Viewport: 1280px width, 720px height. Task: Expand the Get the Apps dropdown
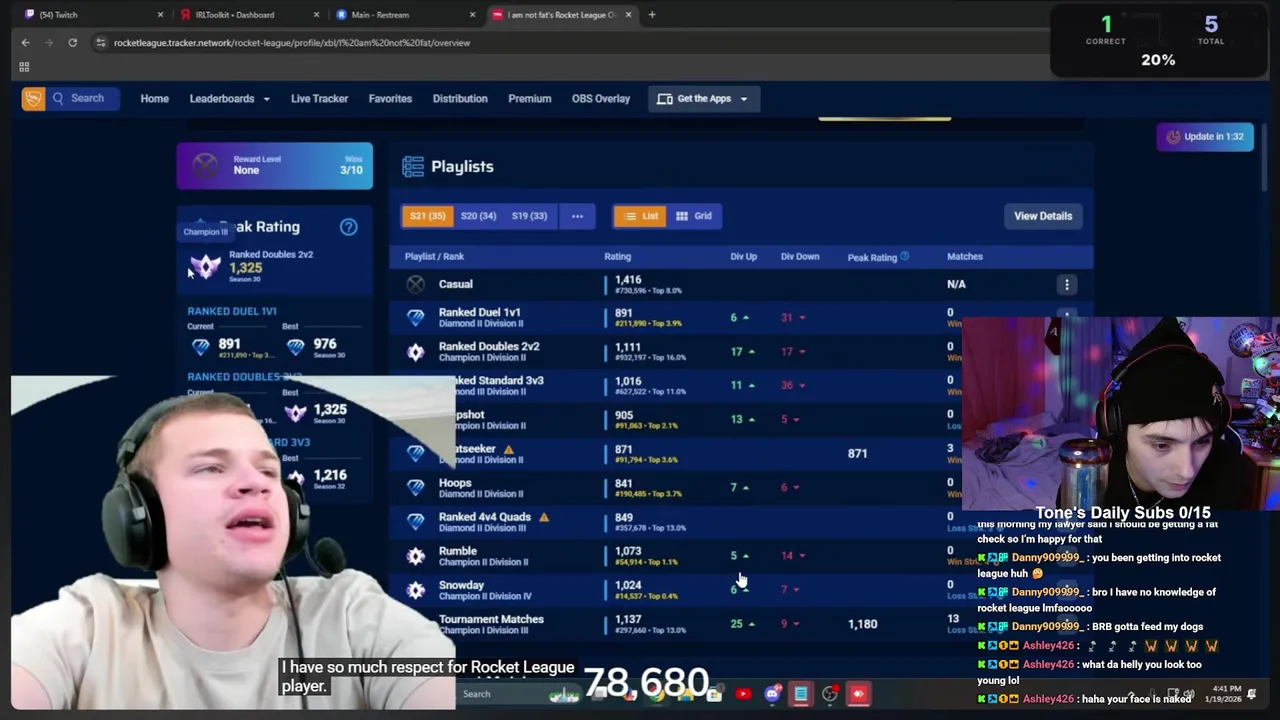pyautogui.click(x=704, y=98)
